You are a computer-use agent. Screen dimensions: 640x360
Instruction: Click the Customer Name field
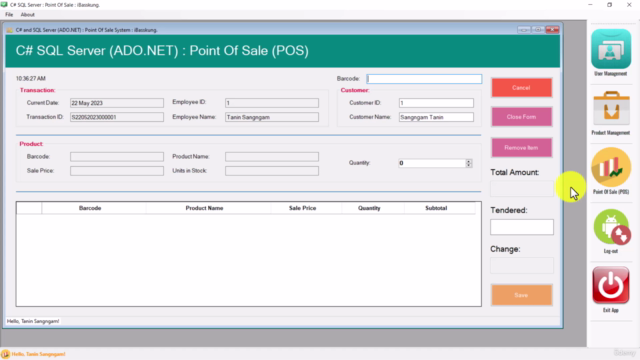click(x=436, y=117)
